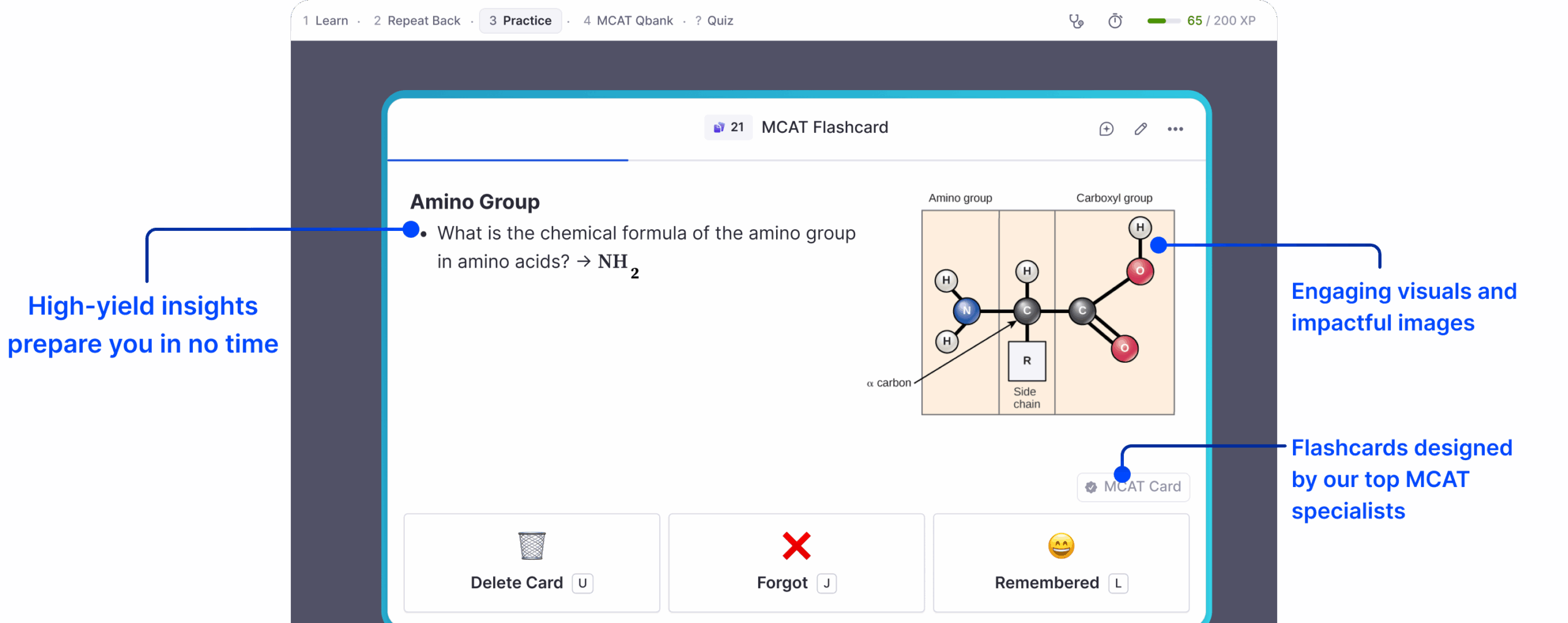The image size is (1568, 623).
Task: Click the 65 / 200 XP counter
Action: (x=1221, y=21)
